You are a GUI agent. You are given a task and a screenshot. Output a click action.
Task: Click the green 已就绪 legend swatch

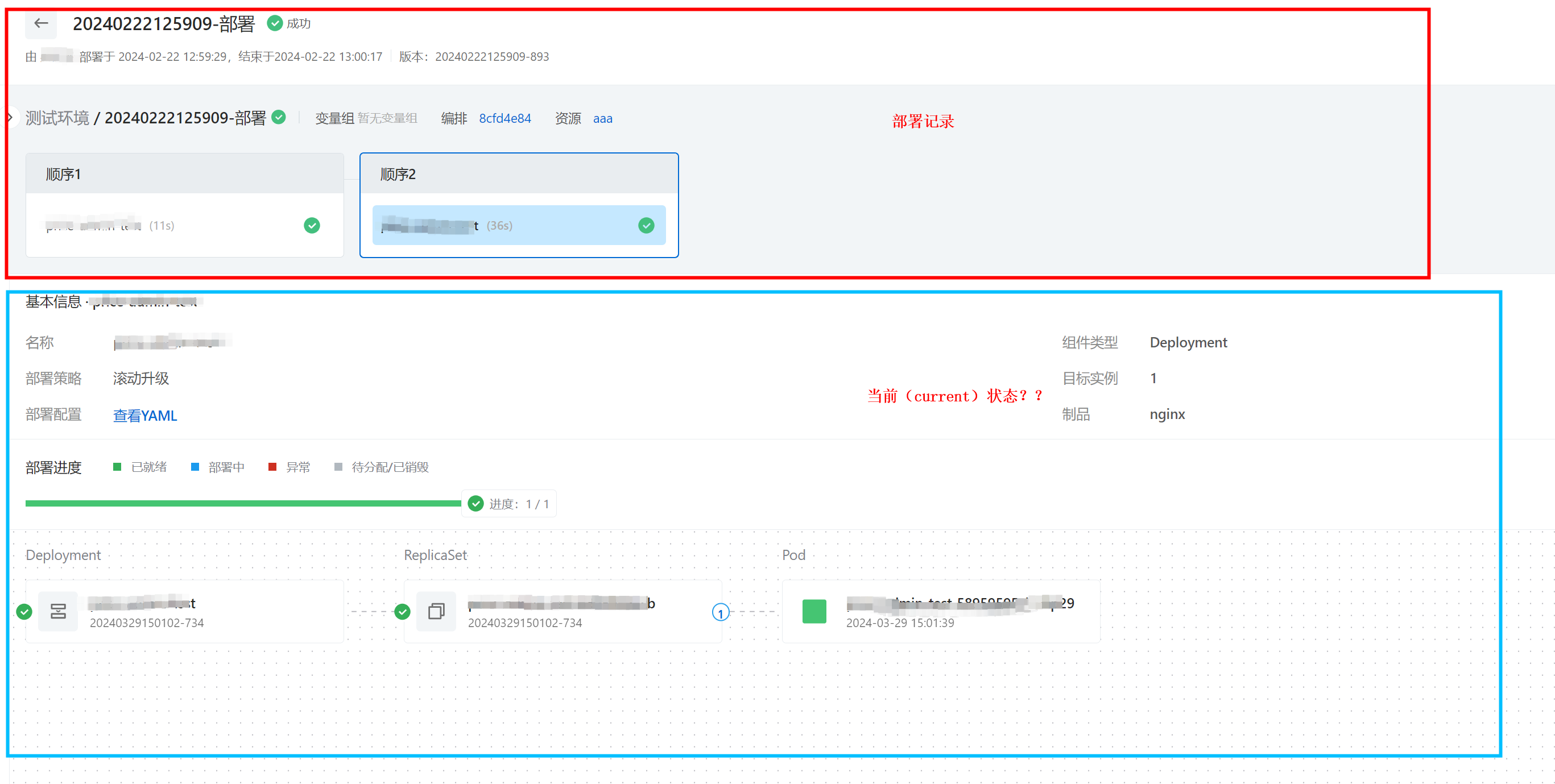117,467
